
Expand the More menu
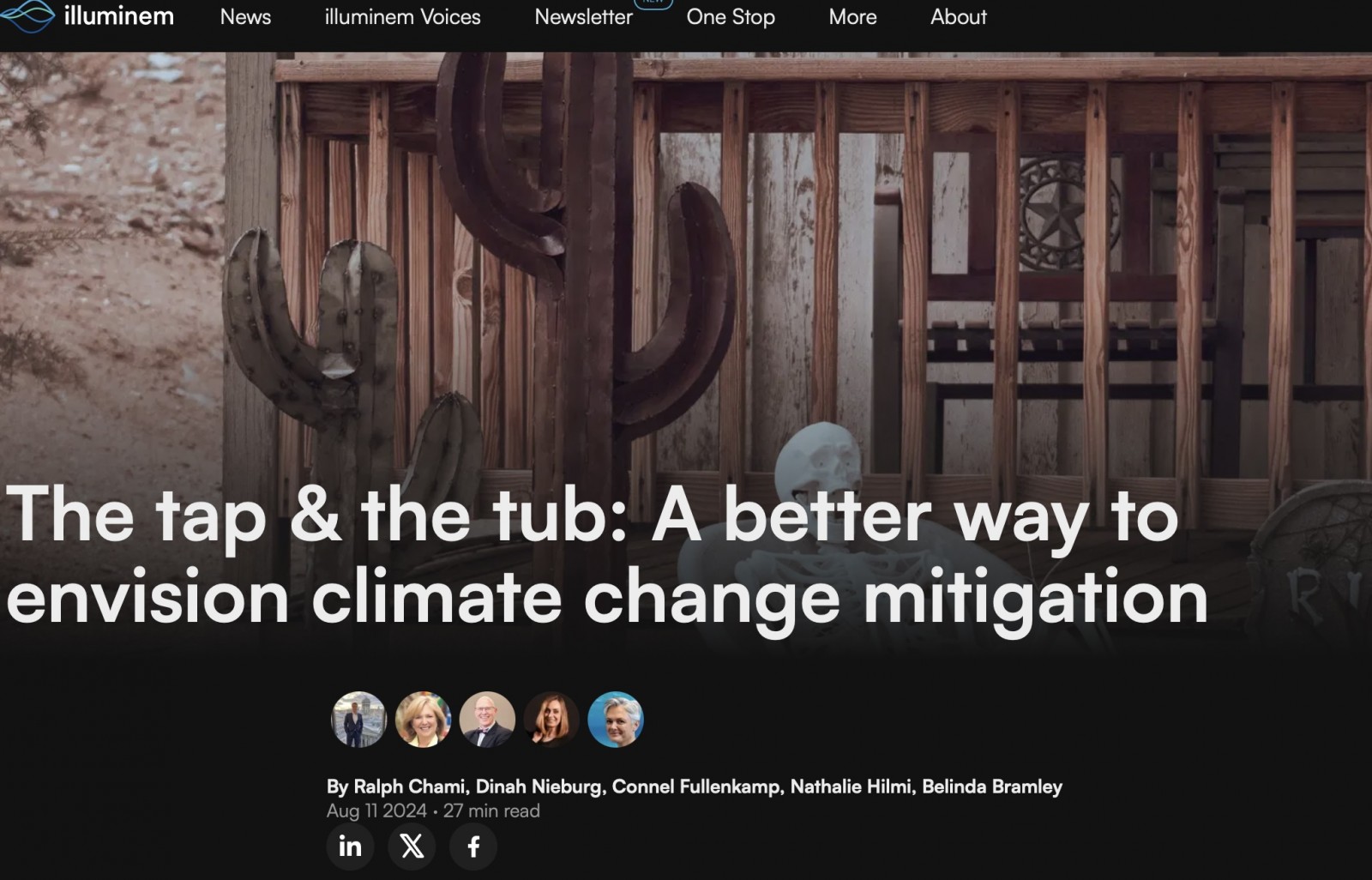852,16
